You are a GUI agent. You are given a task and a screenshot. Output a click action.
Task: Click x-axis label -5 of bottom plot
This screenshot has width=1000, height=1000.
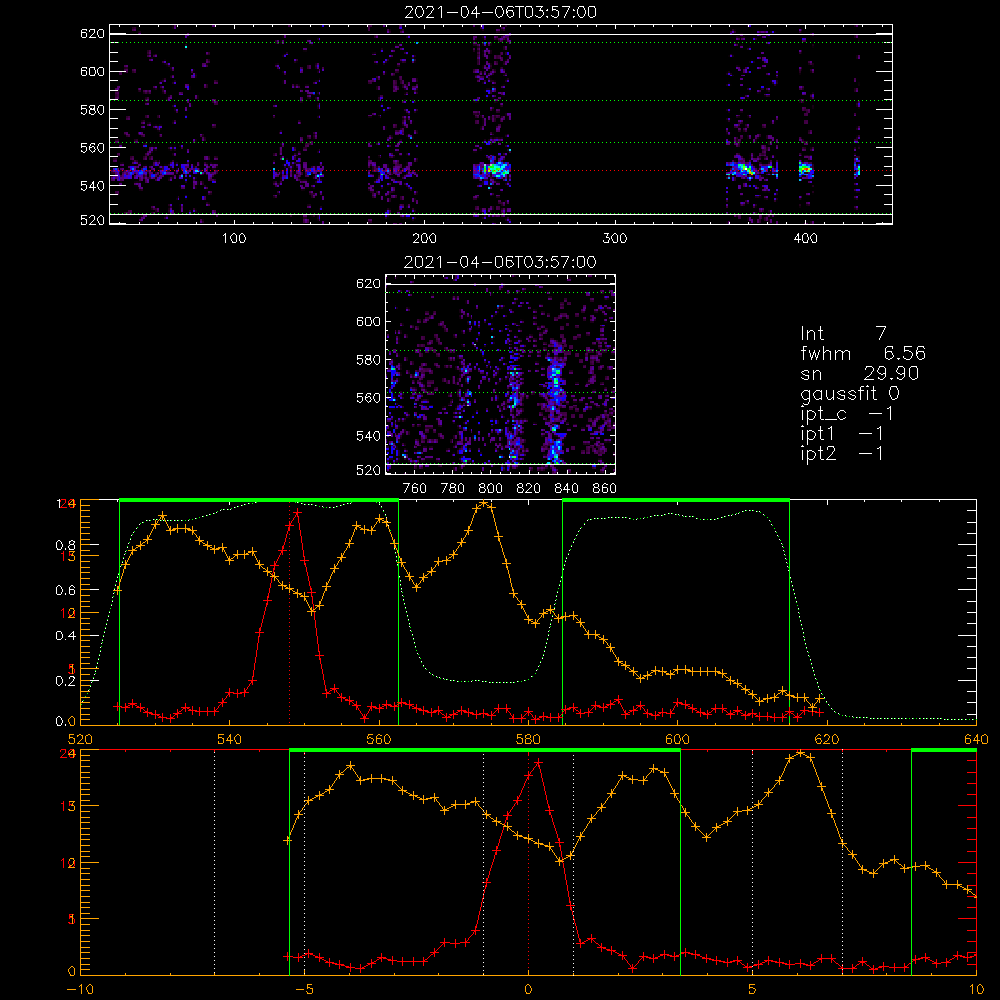(304, 990)
